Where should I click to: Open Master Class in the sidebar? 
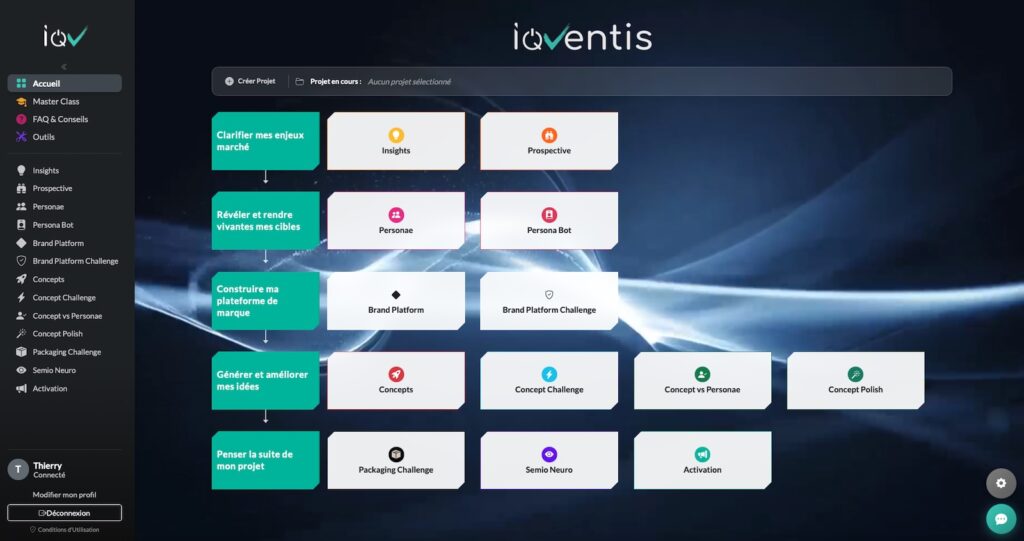pyautogui.click(x=56, y=101)
